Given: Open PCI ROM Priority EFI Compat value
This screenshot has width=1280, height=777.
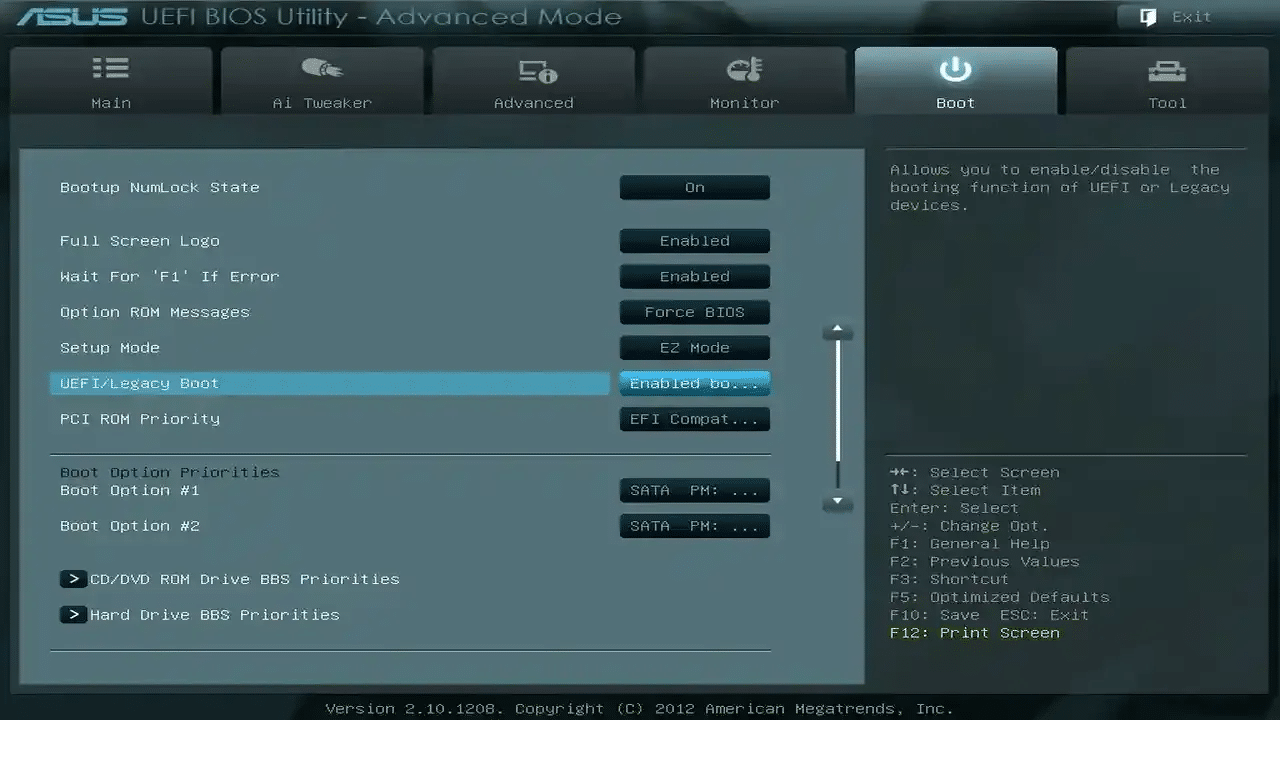Looking at the screenshot, I should click(695, 419).
